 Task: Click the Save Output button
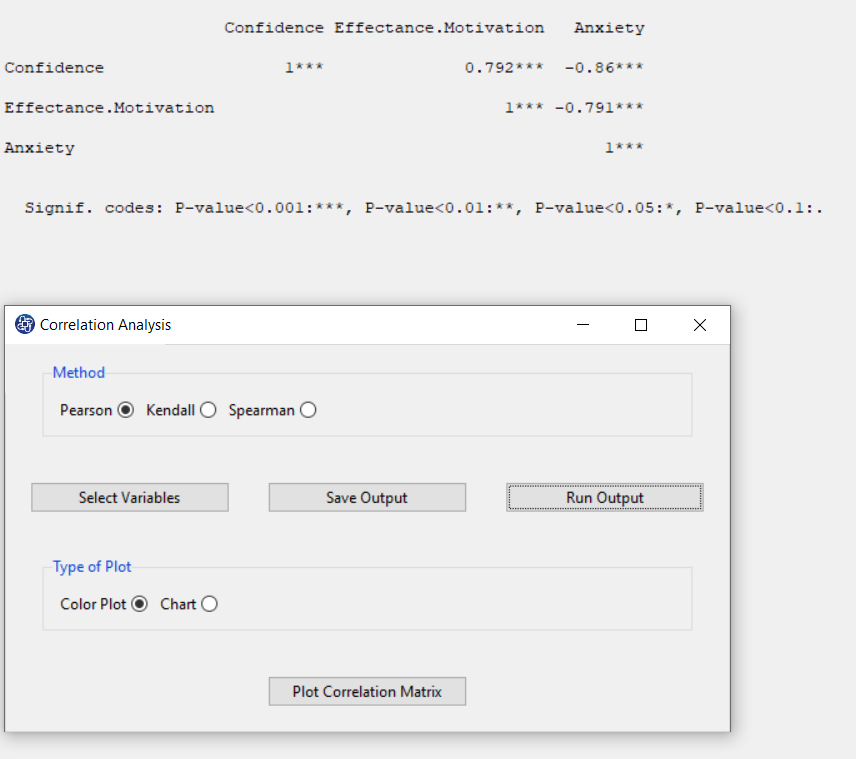tap(367, 497)
